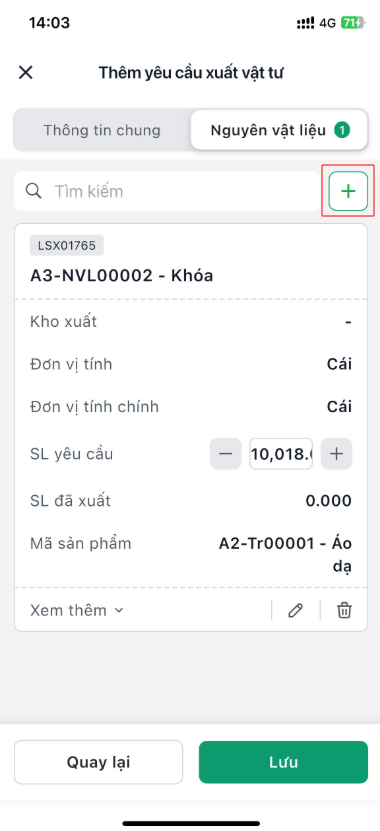Save the request with Lưu button
Screen dimensions: 380x831
tap(283, 762)
